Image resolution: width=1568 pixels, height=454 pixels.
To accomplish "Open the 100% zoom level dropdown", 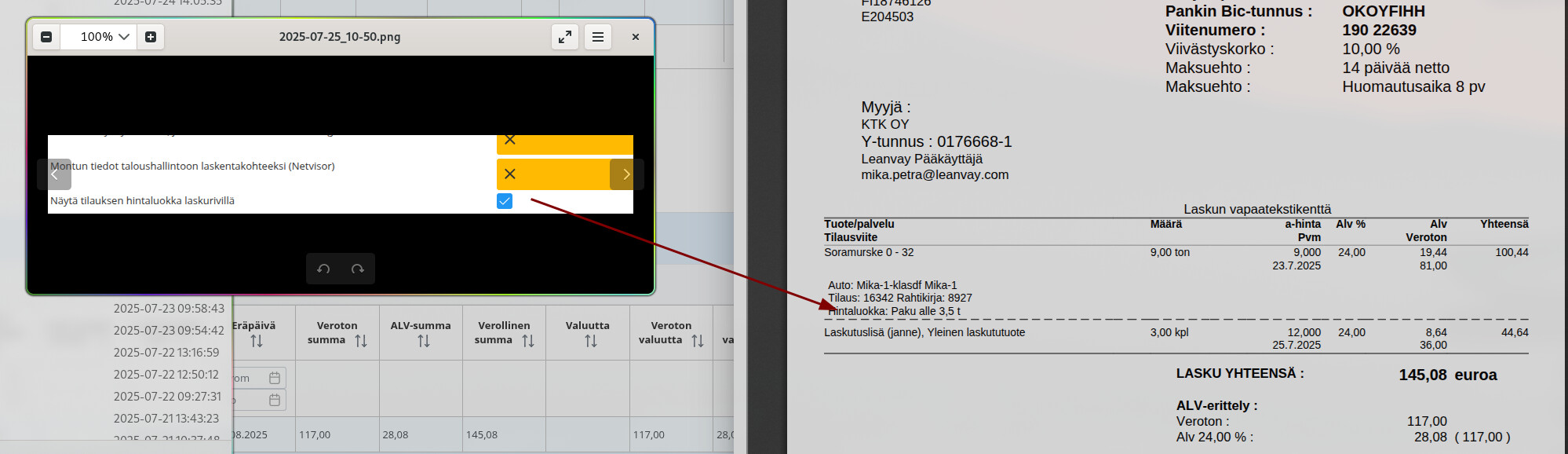I will (105, 37).
